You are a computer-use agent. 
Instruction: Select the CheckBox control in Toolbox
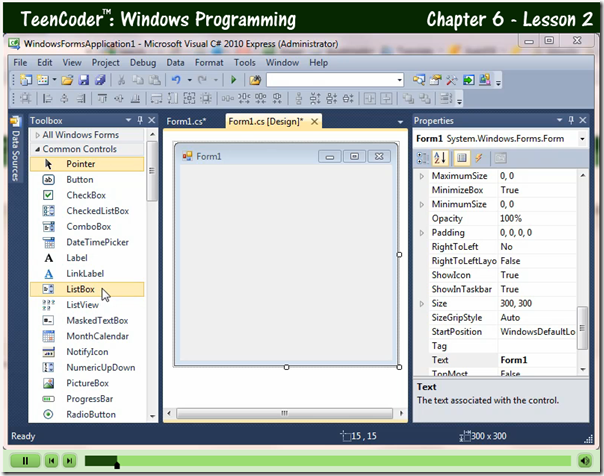86,195
